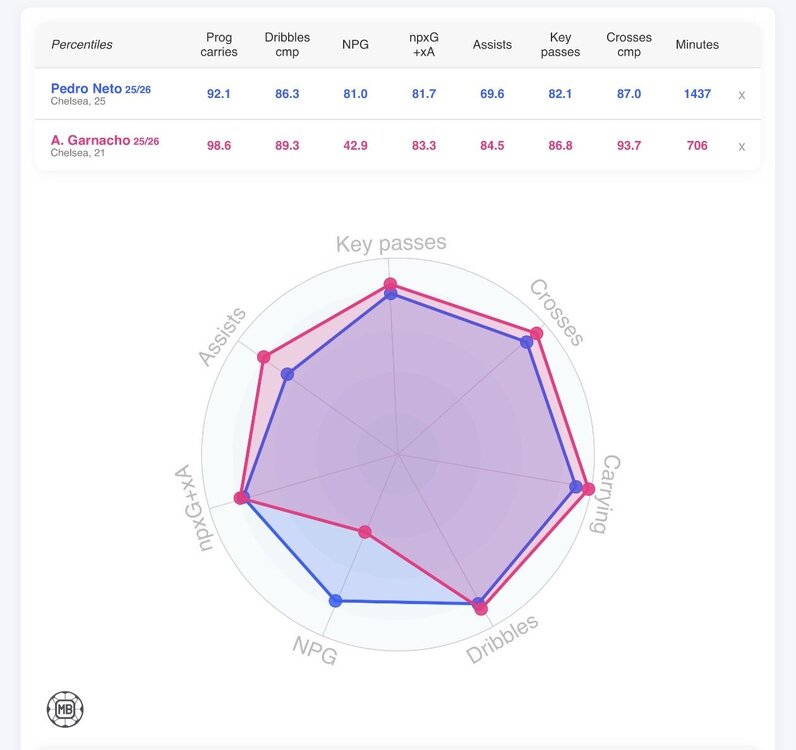Image resolution: width=796 pixels, height=750 pixels.
Task: Select the Assists column header
Action: [x=492, y=45]
